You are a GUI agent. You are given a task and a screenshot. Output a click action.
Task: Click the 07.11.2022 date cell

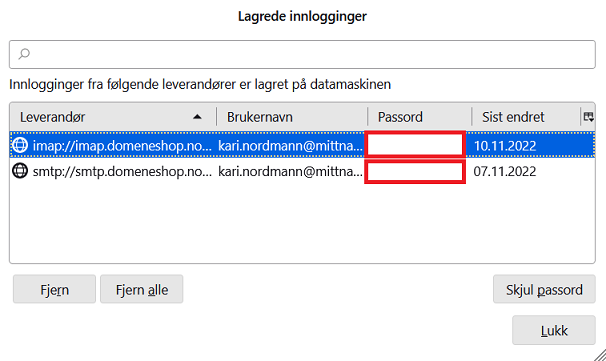click(x=505, y=171)
